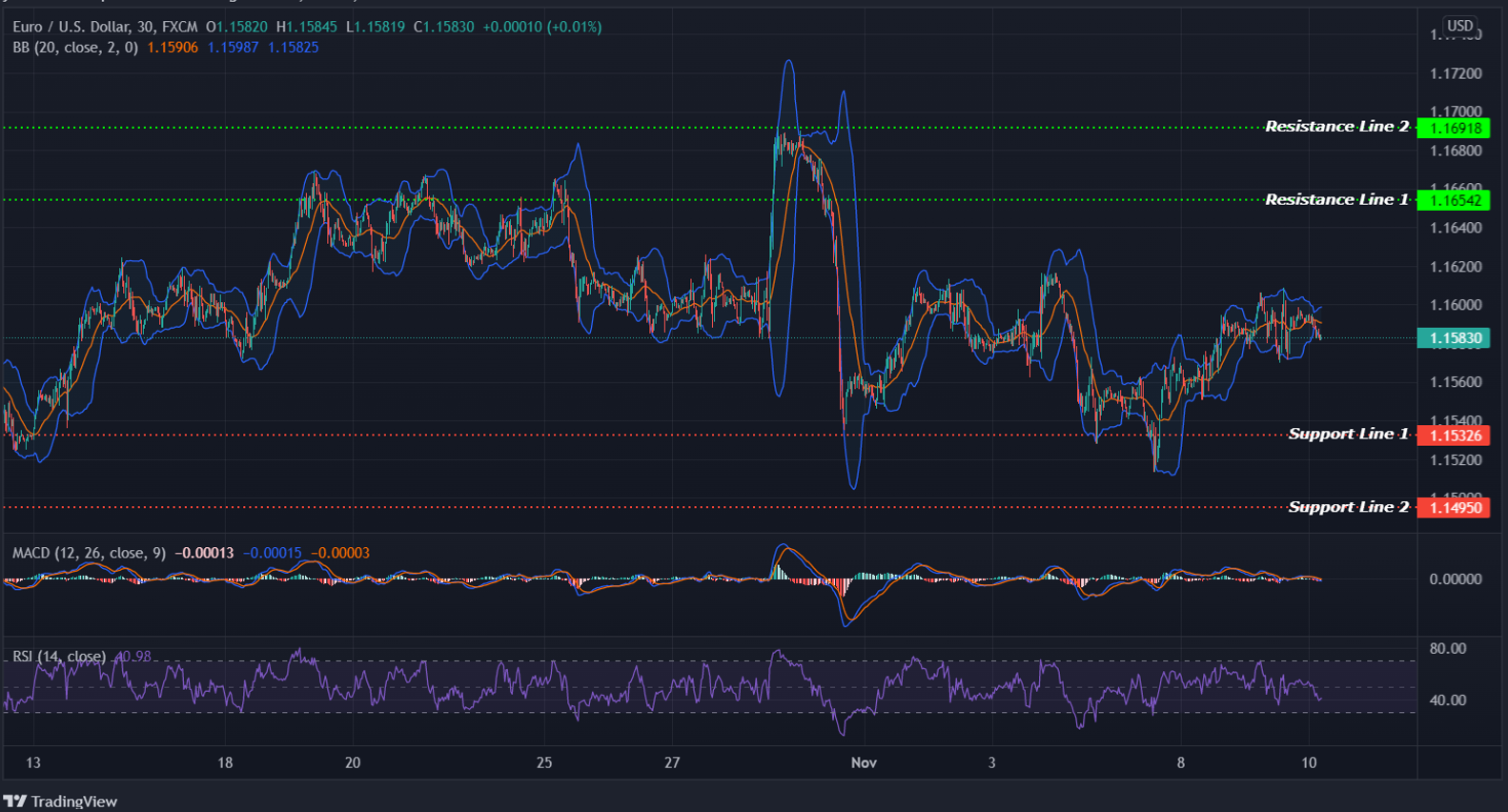Click the close value C1.15830
The image size is (1508, 812).
click(x=444, y=27)
